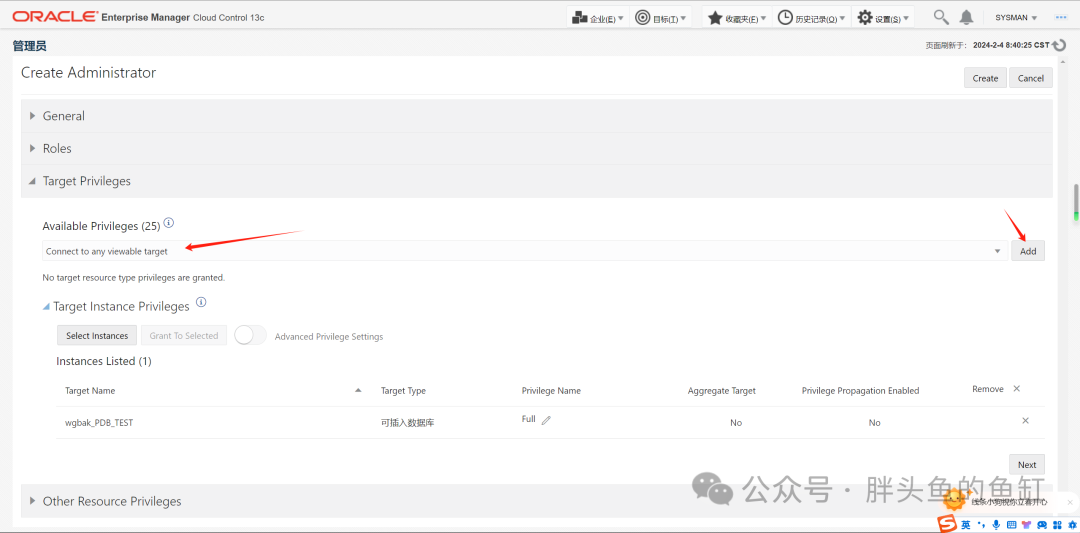Click Add button next to privileges dropdown

(1028, 251)
